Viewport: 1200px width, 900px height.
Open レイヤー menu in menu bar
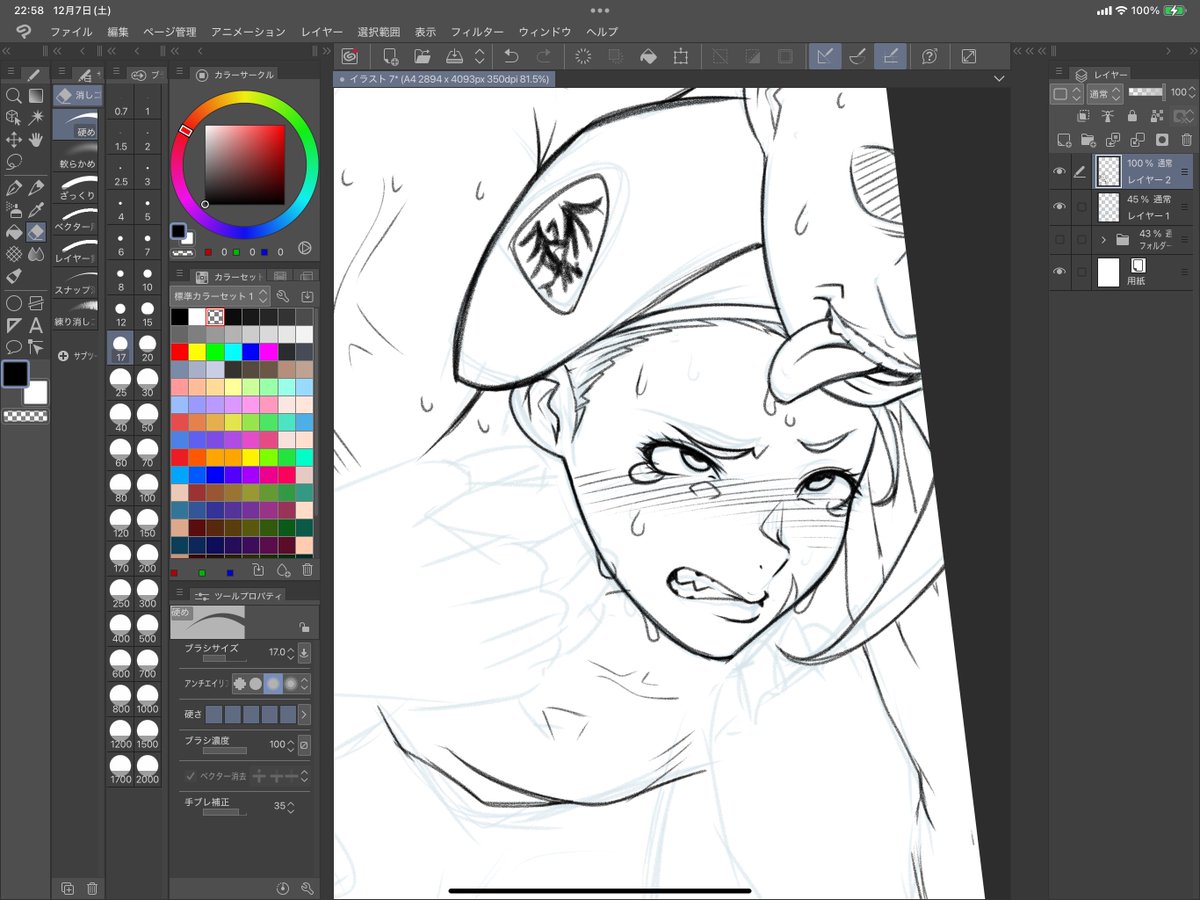[321, 32]
